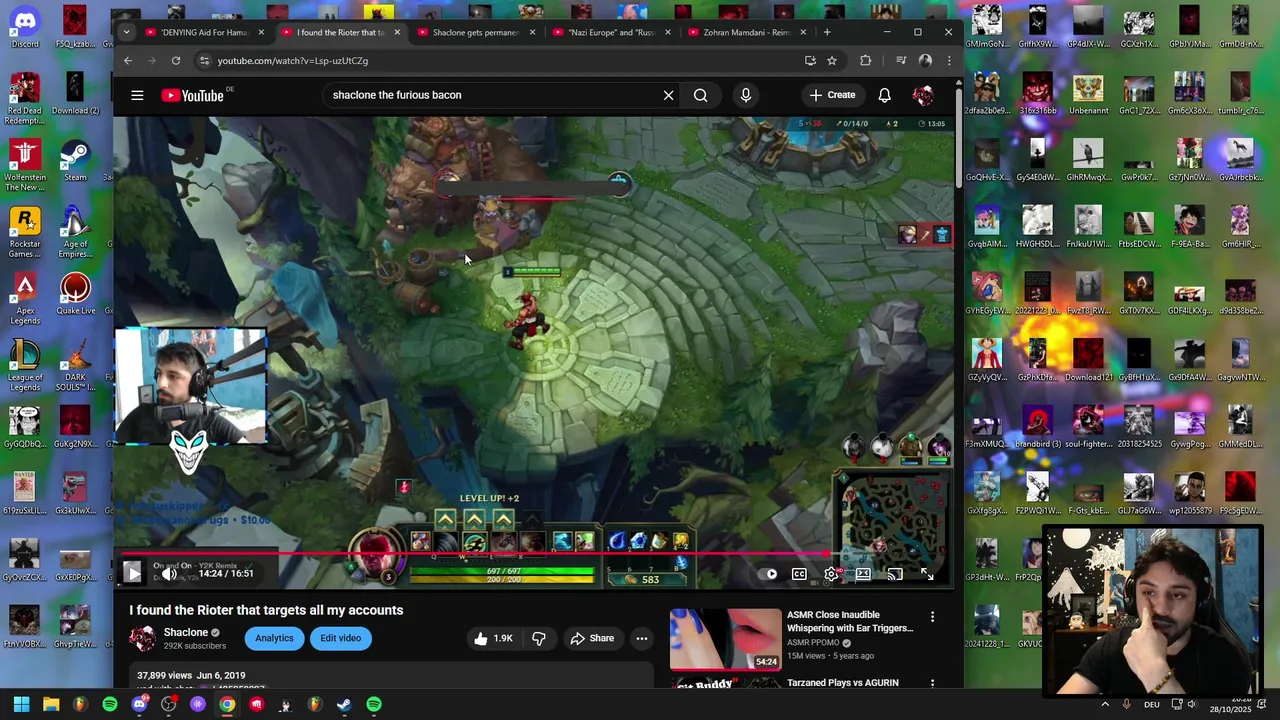Bookmark this page with the star
Screen dimensions: 1280x720
[831, 61]
